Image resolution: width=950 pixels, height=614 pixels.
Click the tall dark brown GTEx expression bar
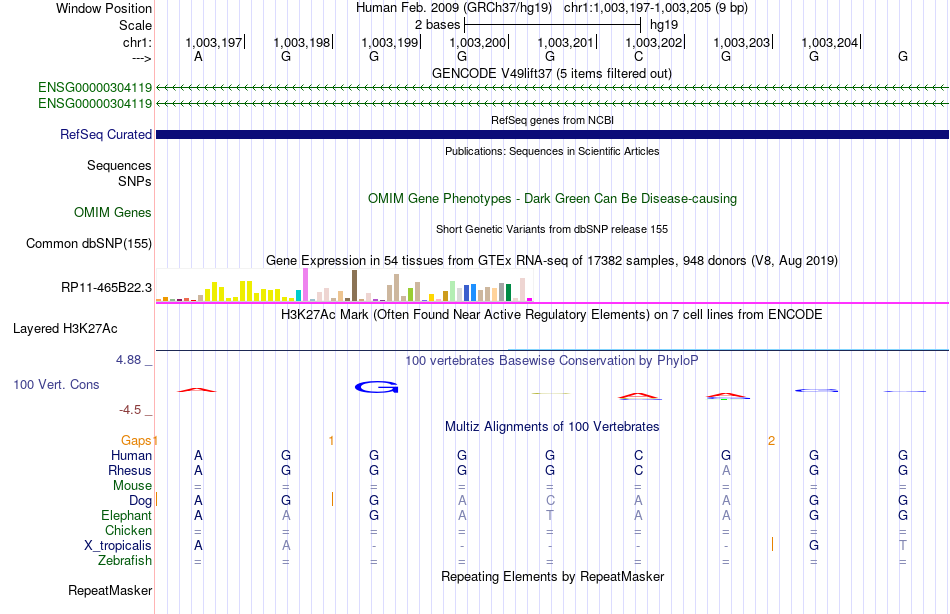[x=354, y=285]
